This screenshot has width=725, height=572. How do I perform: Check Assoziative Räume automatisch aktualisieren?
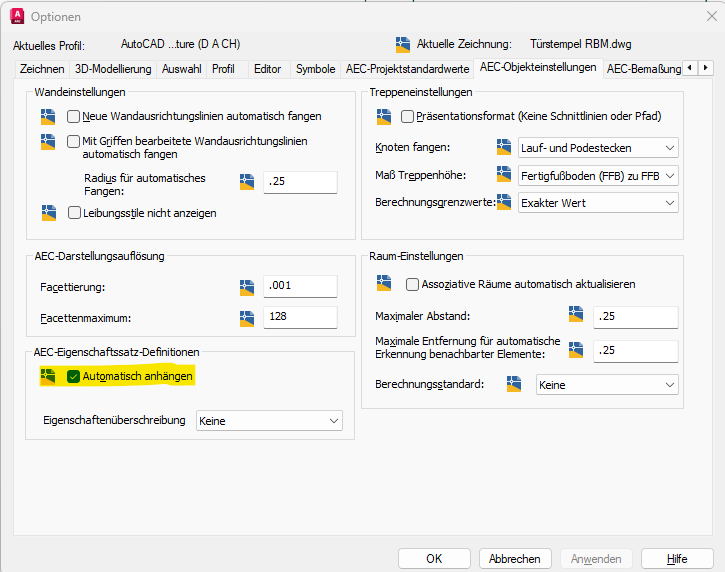[412, 284]
